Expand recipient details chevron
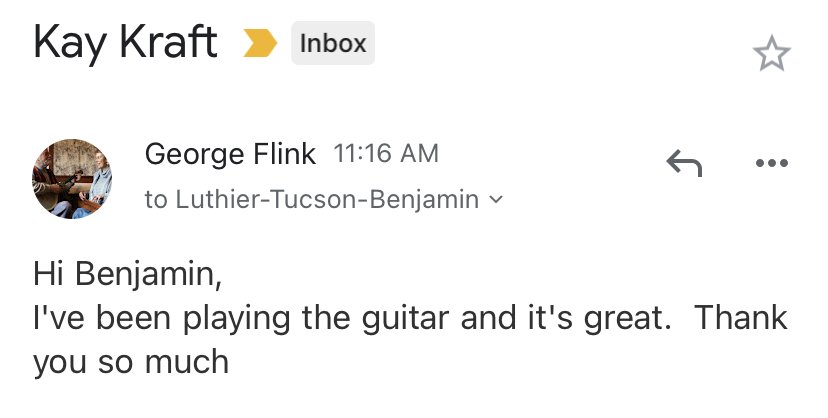The height and width of the screenshot is (418, 828). click(496, 200)
